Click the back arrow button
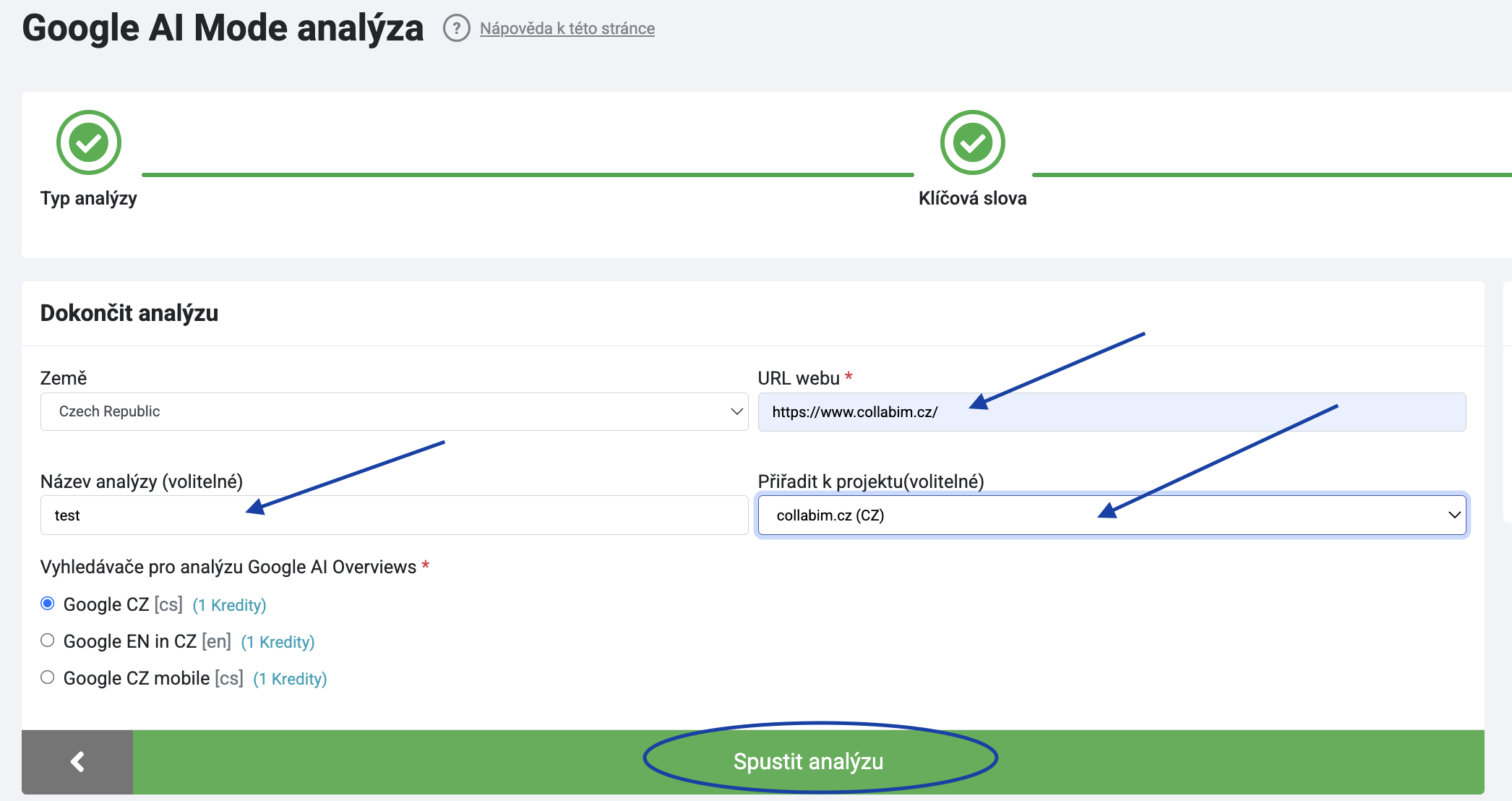 (77, 762)
